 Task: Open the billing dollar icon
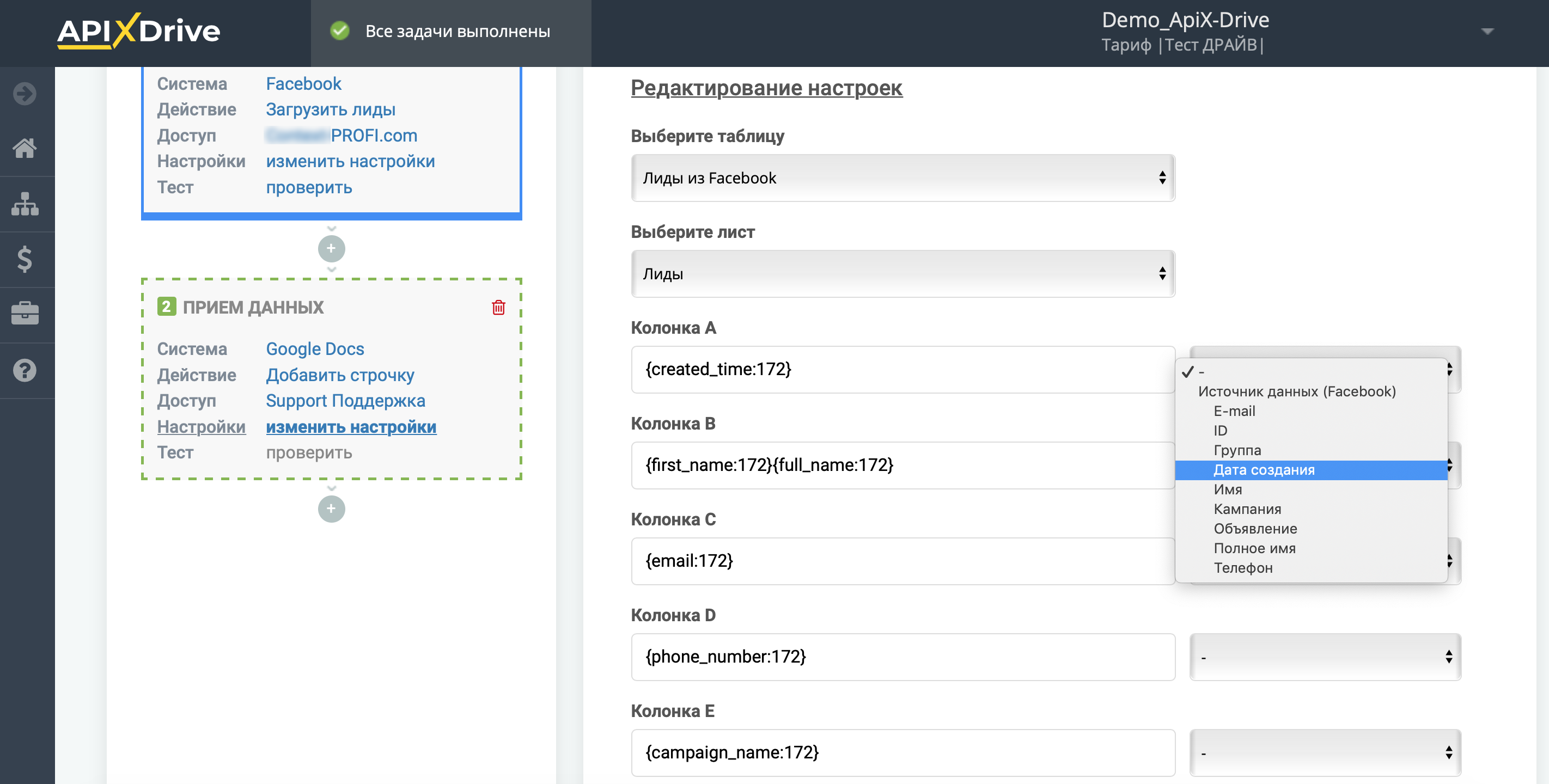(25, 259)
